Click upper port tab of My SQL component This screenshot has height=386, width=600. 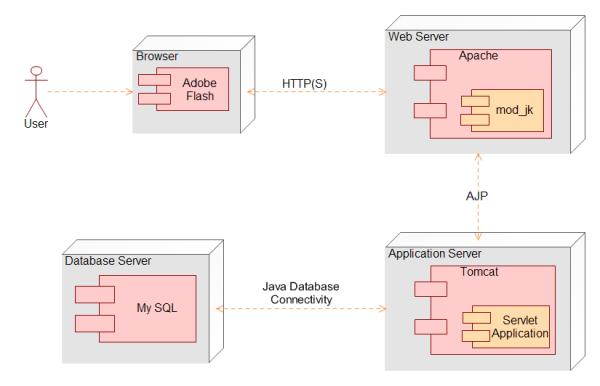click(x=95, y=295)
